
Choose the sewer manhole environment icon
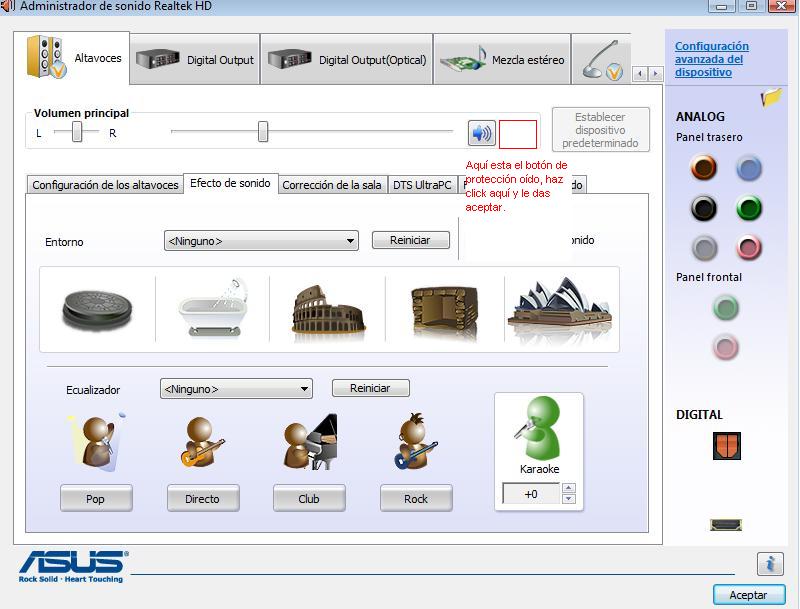tap(97, 309)
